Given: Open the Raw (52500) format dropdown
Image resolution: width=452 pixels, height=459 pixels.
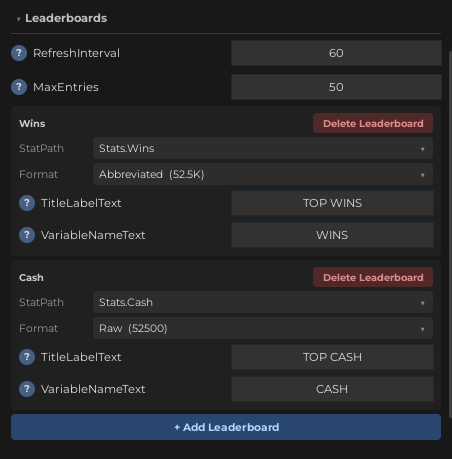Looking at the screenshot, I should [263, 328].
